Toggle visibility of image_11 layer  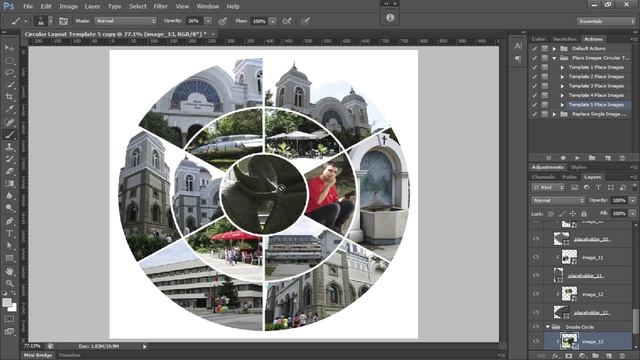click(x=536, y=257)
